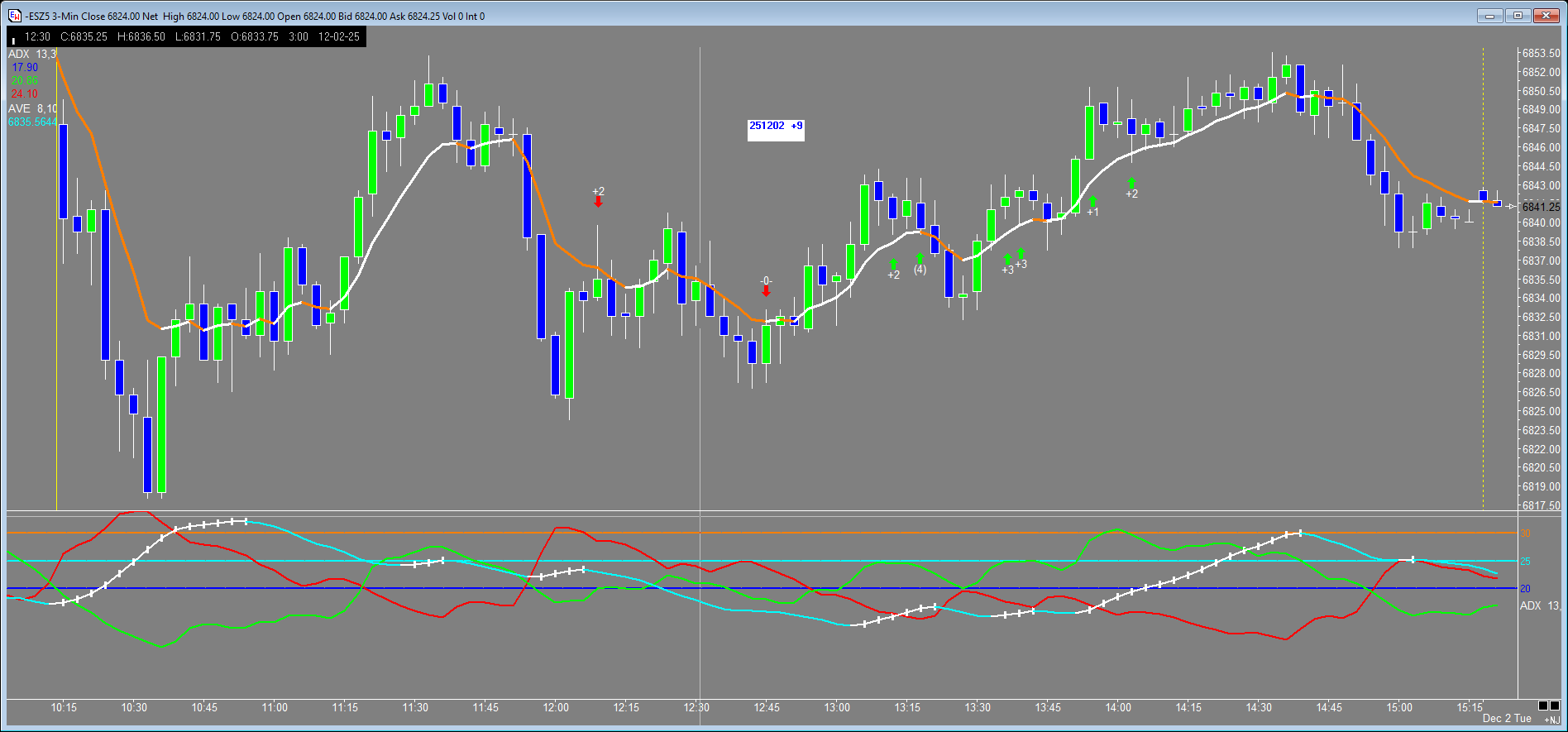The image size is (1568, 732).
Task: Click the 12:30 time label on axis
Action: tap(696, 707)
